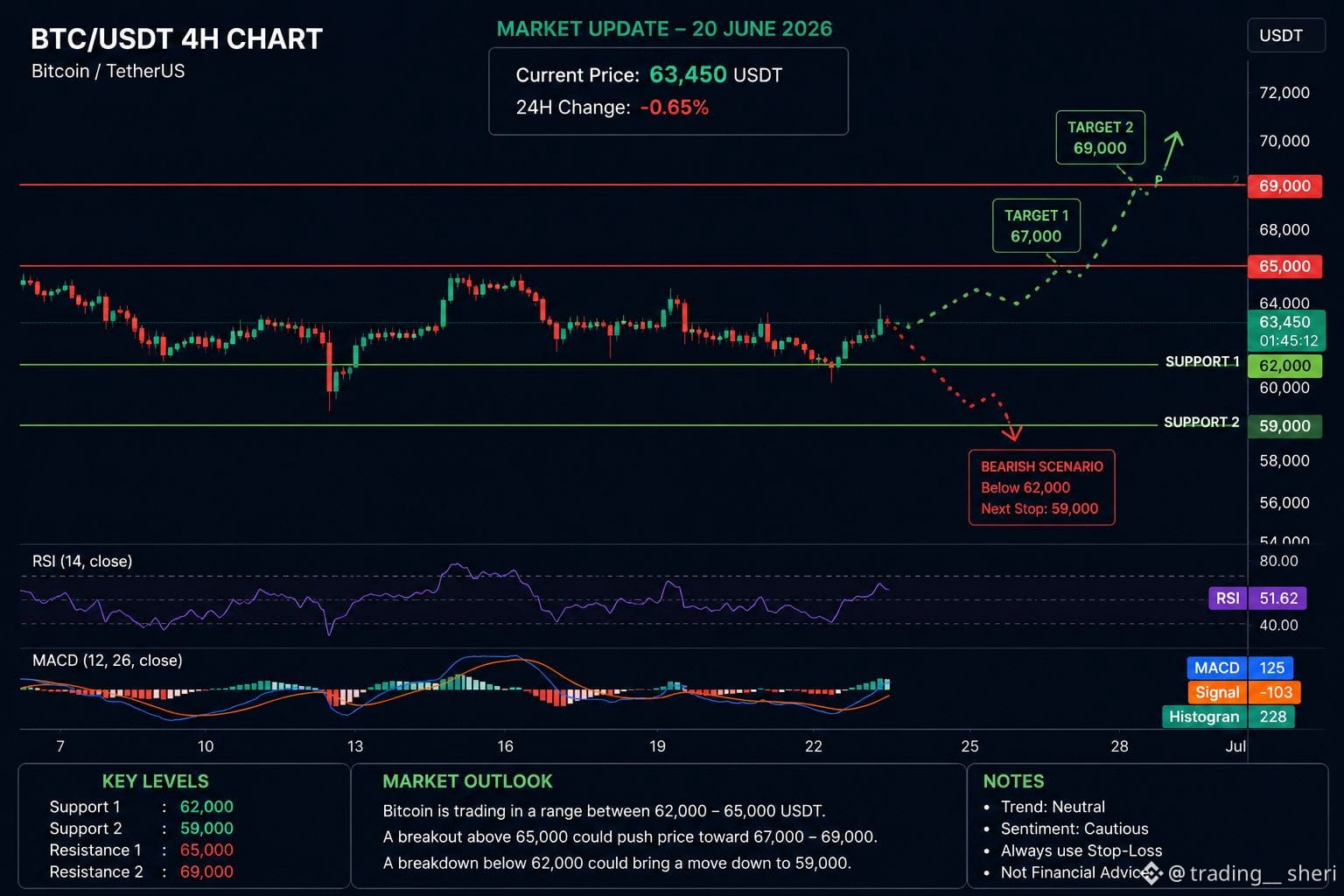Open the TARGET 2 69,000 callout box

coord(1100,137)
